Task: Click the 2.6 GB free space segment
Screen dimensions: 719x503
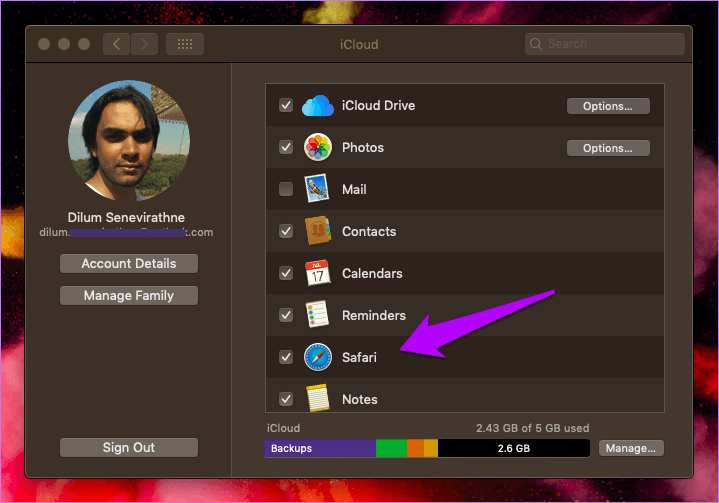Action: click(x=514, y=448)
